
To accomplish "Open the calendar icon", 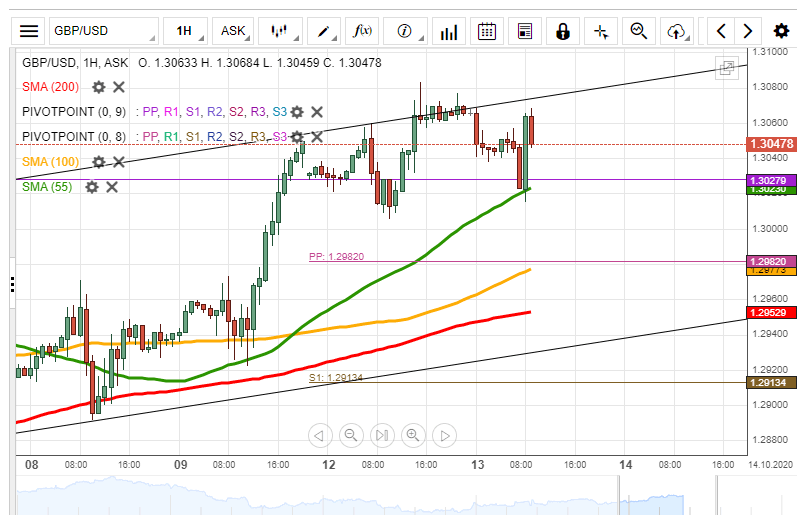I will tap(487, 31).
